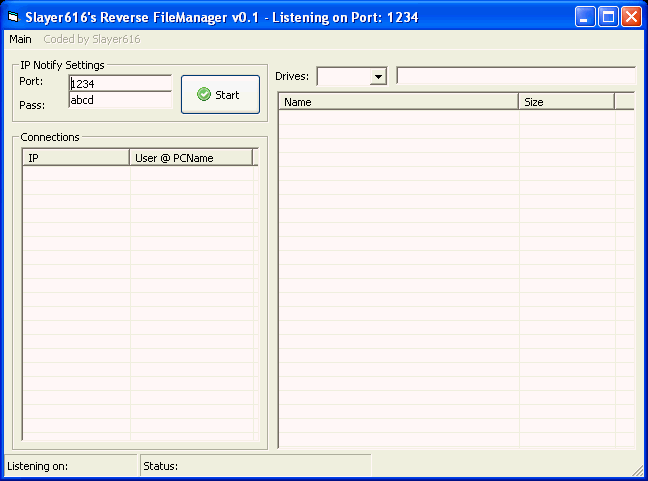Click the blank column header right of Size
648x481 pixels.
pyautogui.click(x=624, y=102)
